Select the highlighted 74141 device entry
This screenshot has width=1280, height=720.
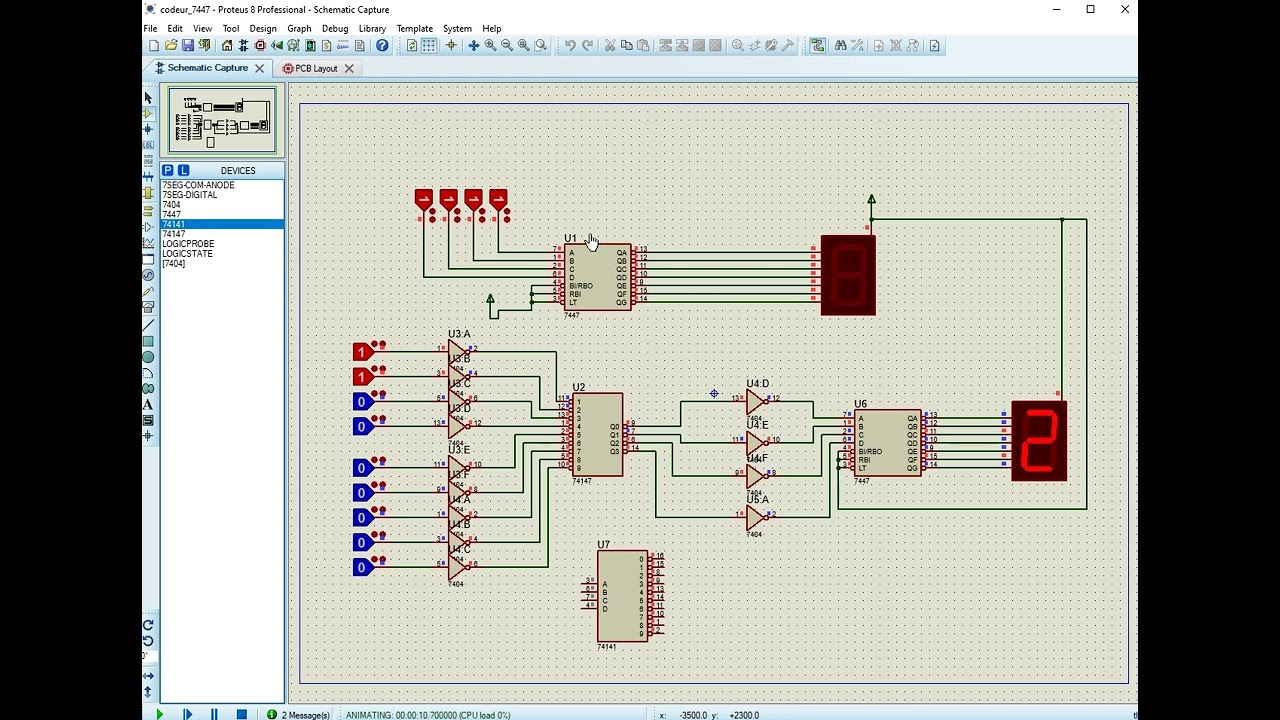coord(222,224)
